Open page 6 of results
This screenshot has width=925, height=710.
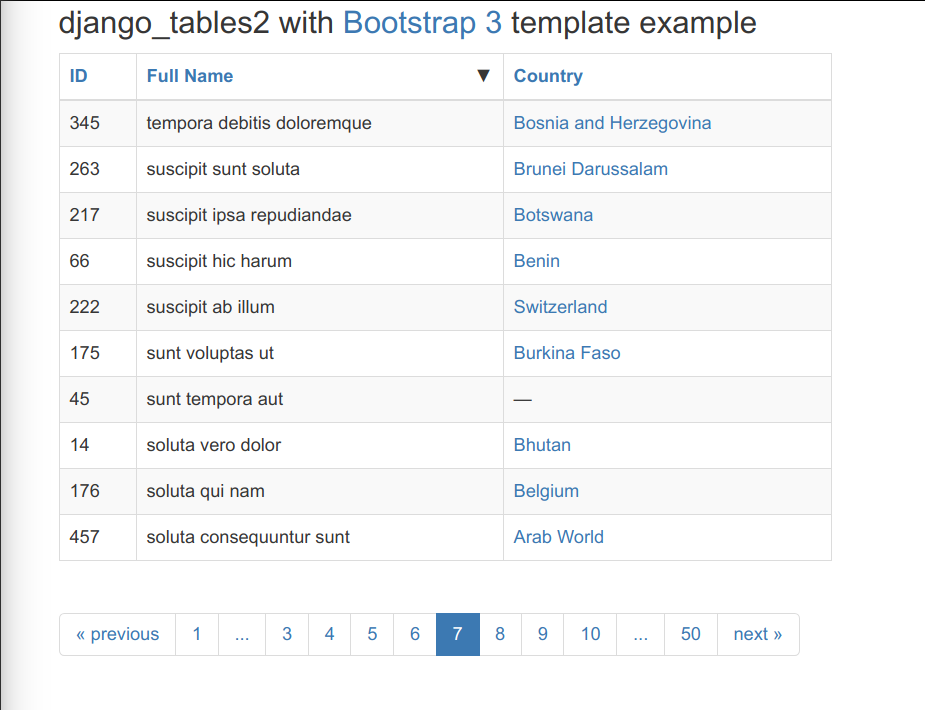click(x=414, y=634)
